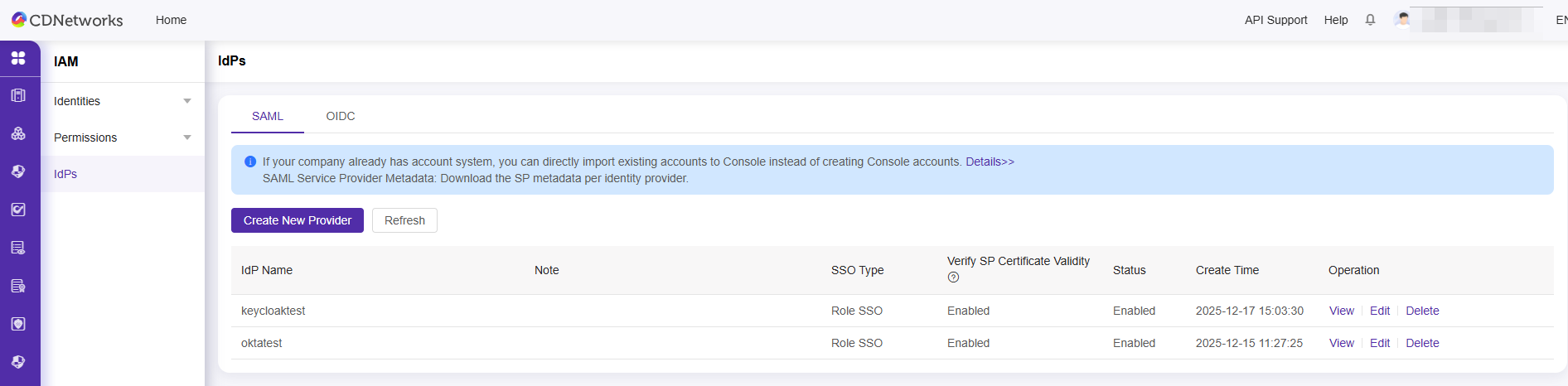
Task: Click the keycloaktest IdP name
Action: point(273,311)
